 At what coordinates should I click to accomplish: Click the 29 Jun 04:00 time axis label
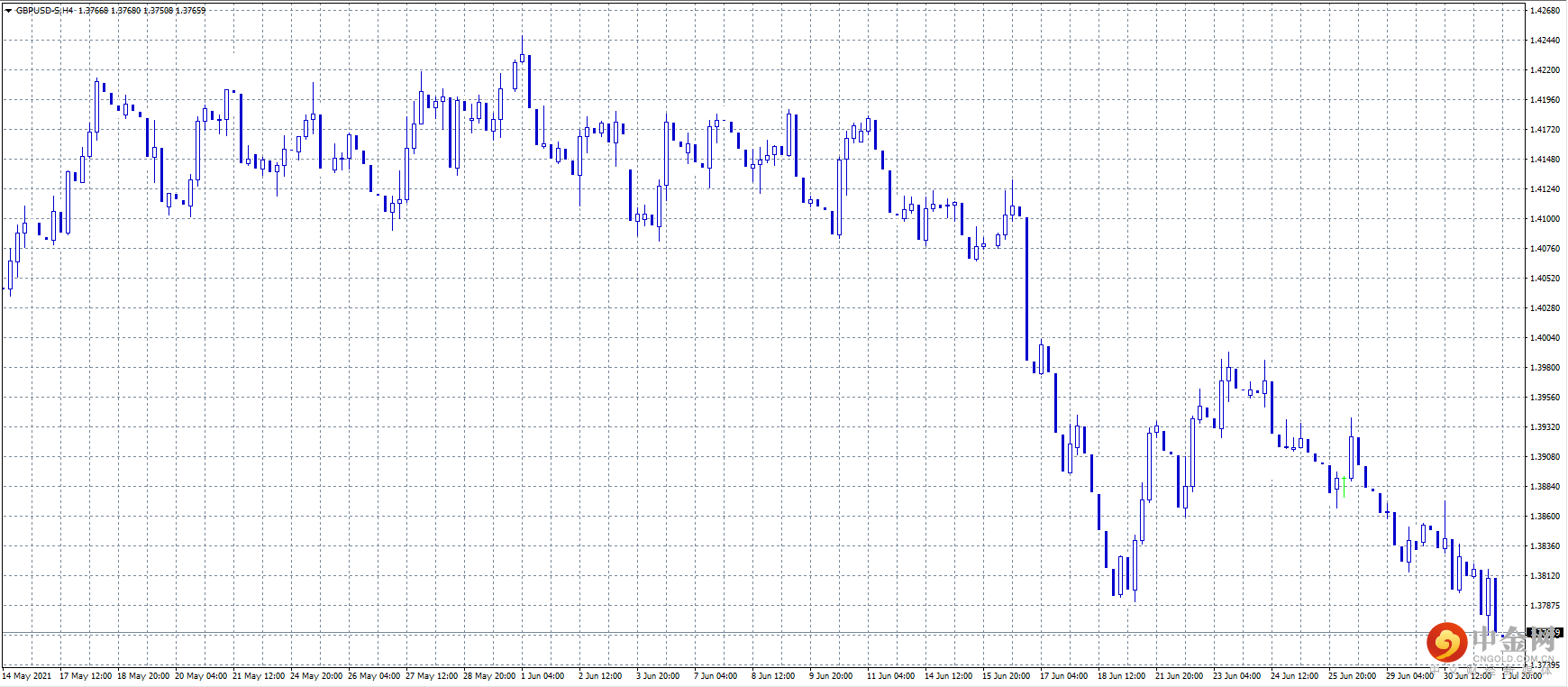pos(1410,676)
